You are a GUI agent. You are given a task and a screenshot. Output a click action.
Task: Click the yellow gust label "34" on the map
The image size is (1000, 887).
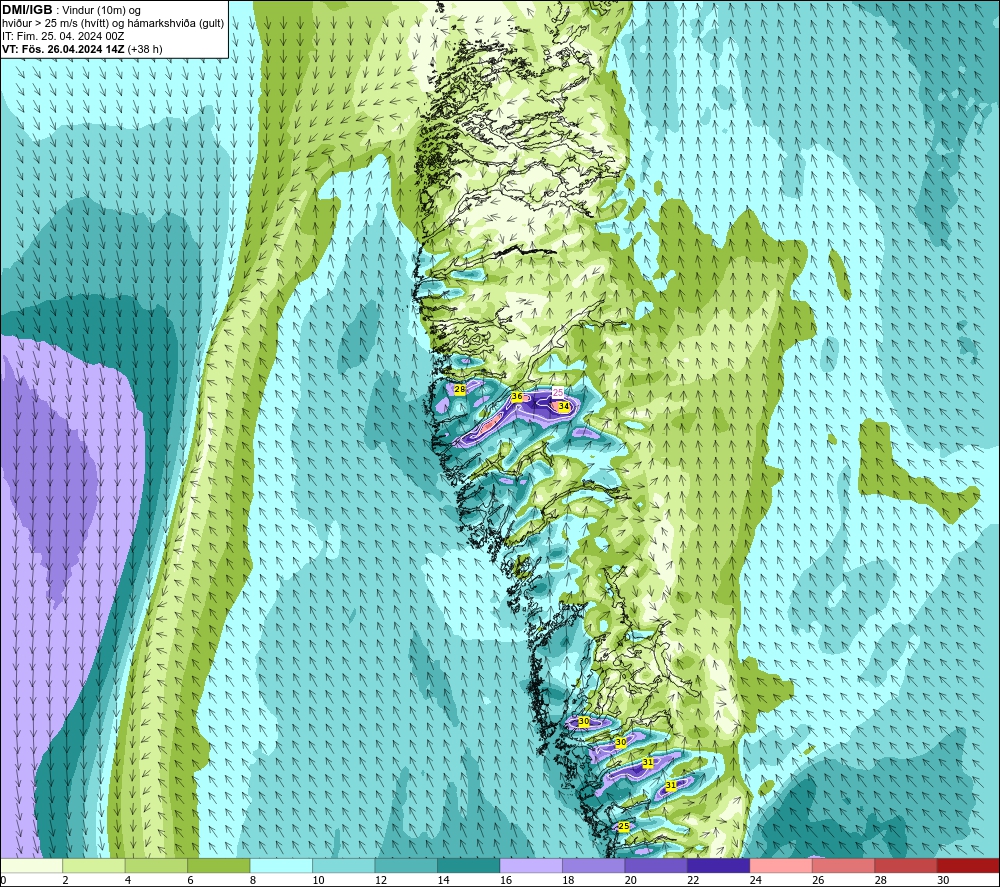[x=564, y=406]
